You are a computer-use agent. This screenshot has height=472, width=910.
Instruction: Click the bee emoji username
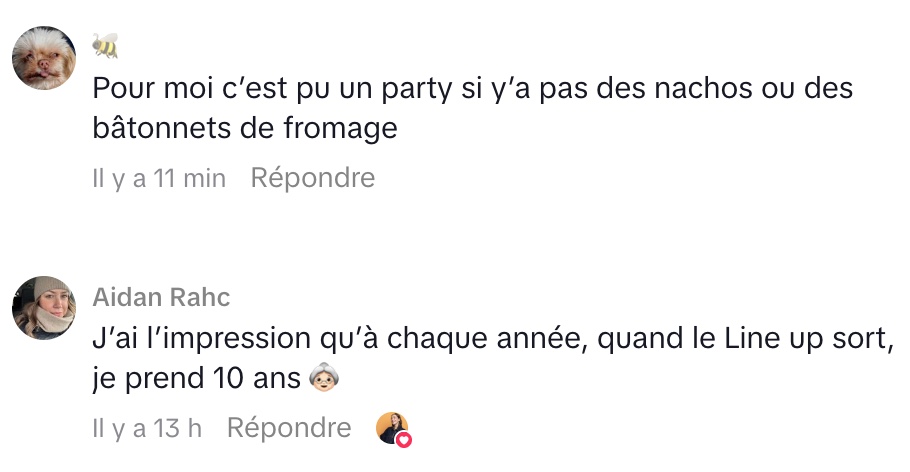tap(105, 44)
